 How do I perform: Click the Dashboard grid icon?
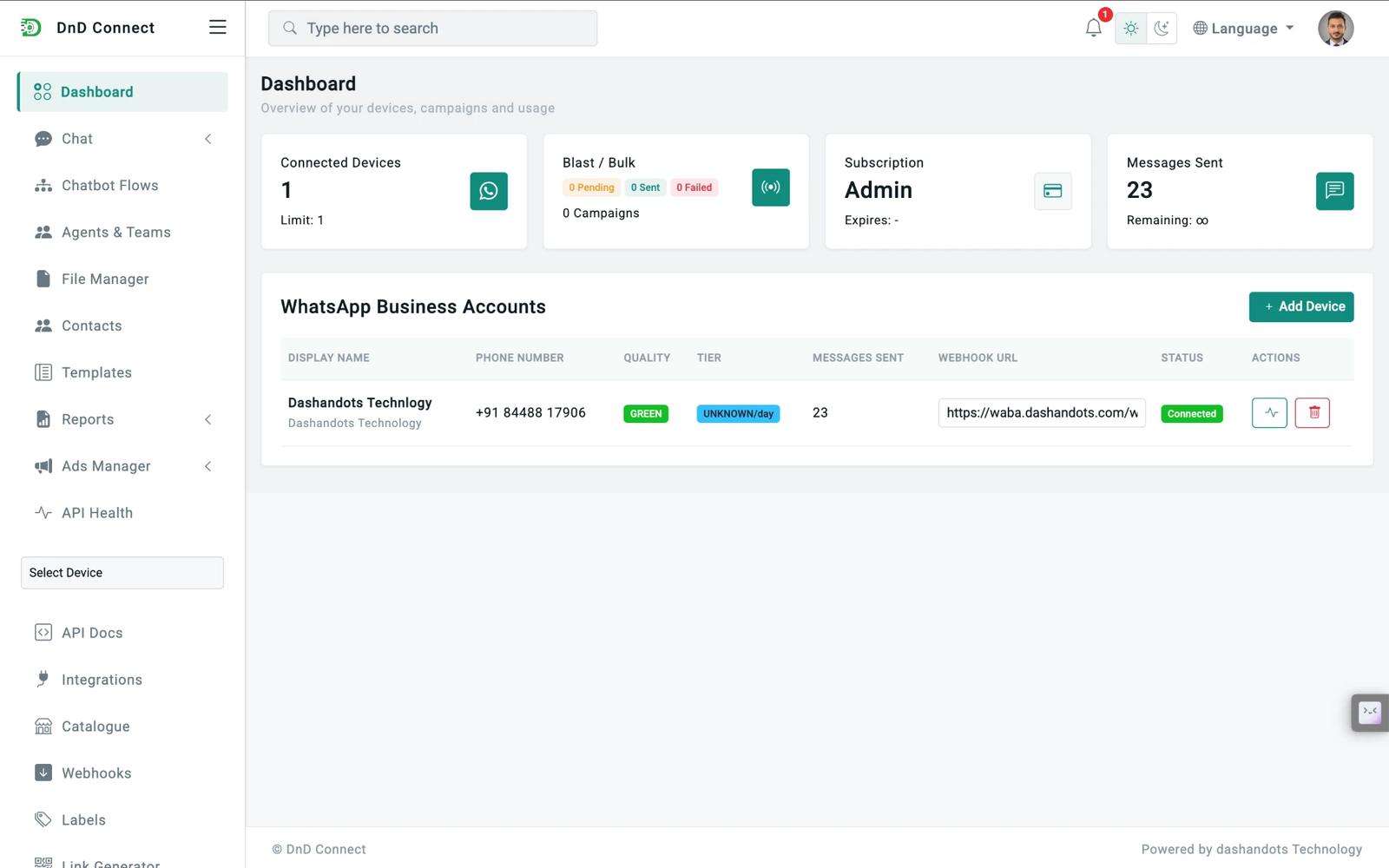pos(43,92)
